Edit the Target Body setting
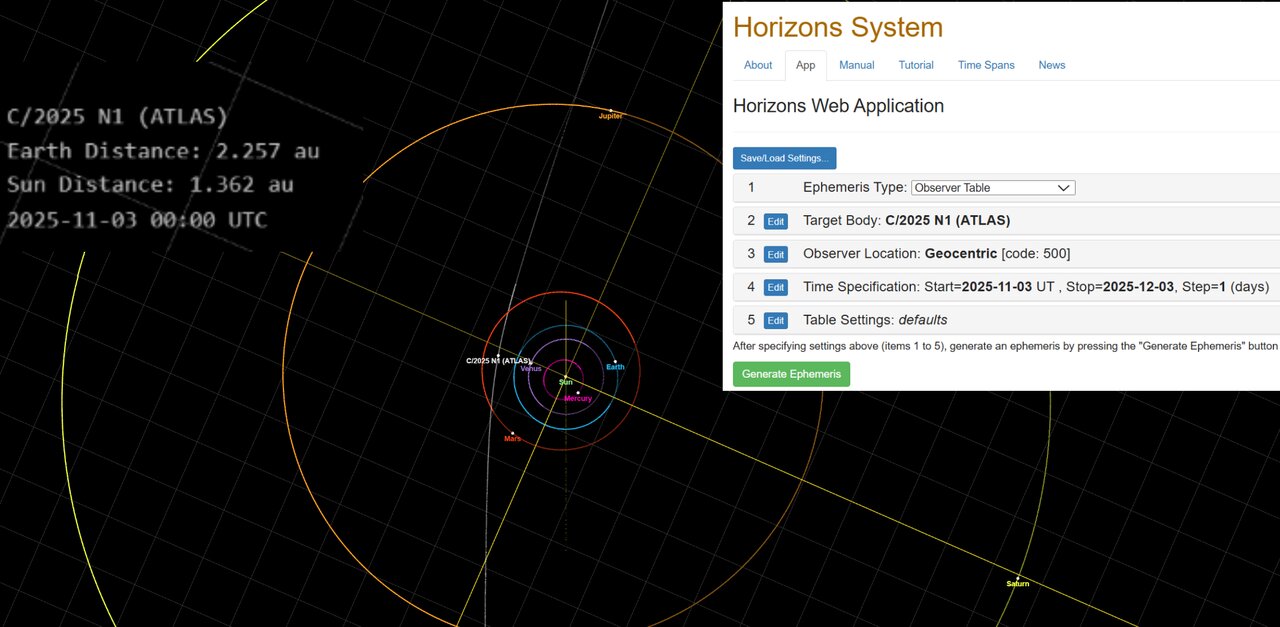The width and height of the screenshot is (1280, 627). point(776,221)
